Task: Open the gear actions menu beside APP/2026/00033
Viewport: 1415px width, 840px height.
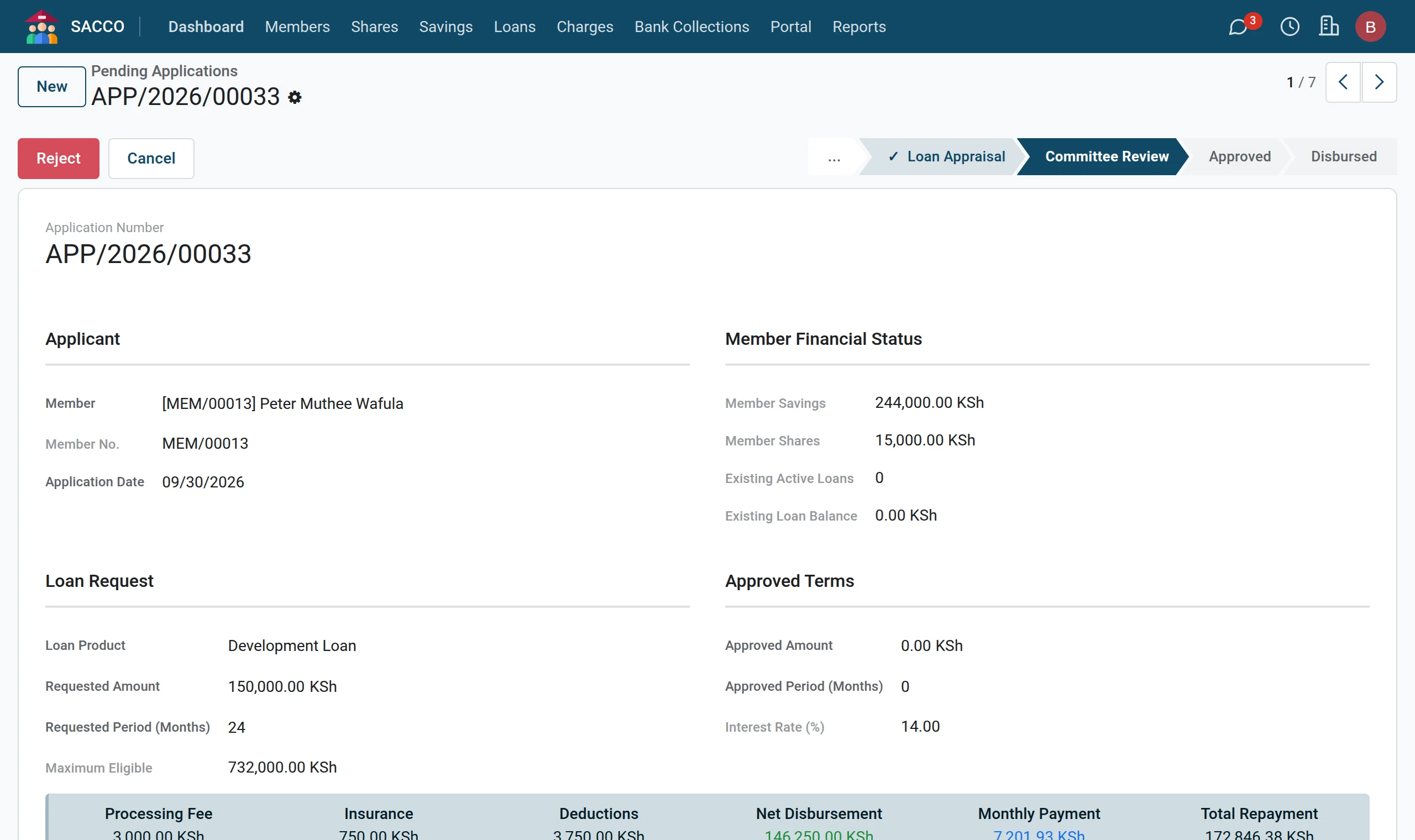Action: tap(294, 97)
